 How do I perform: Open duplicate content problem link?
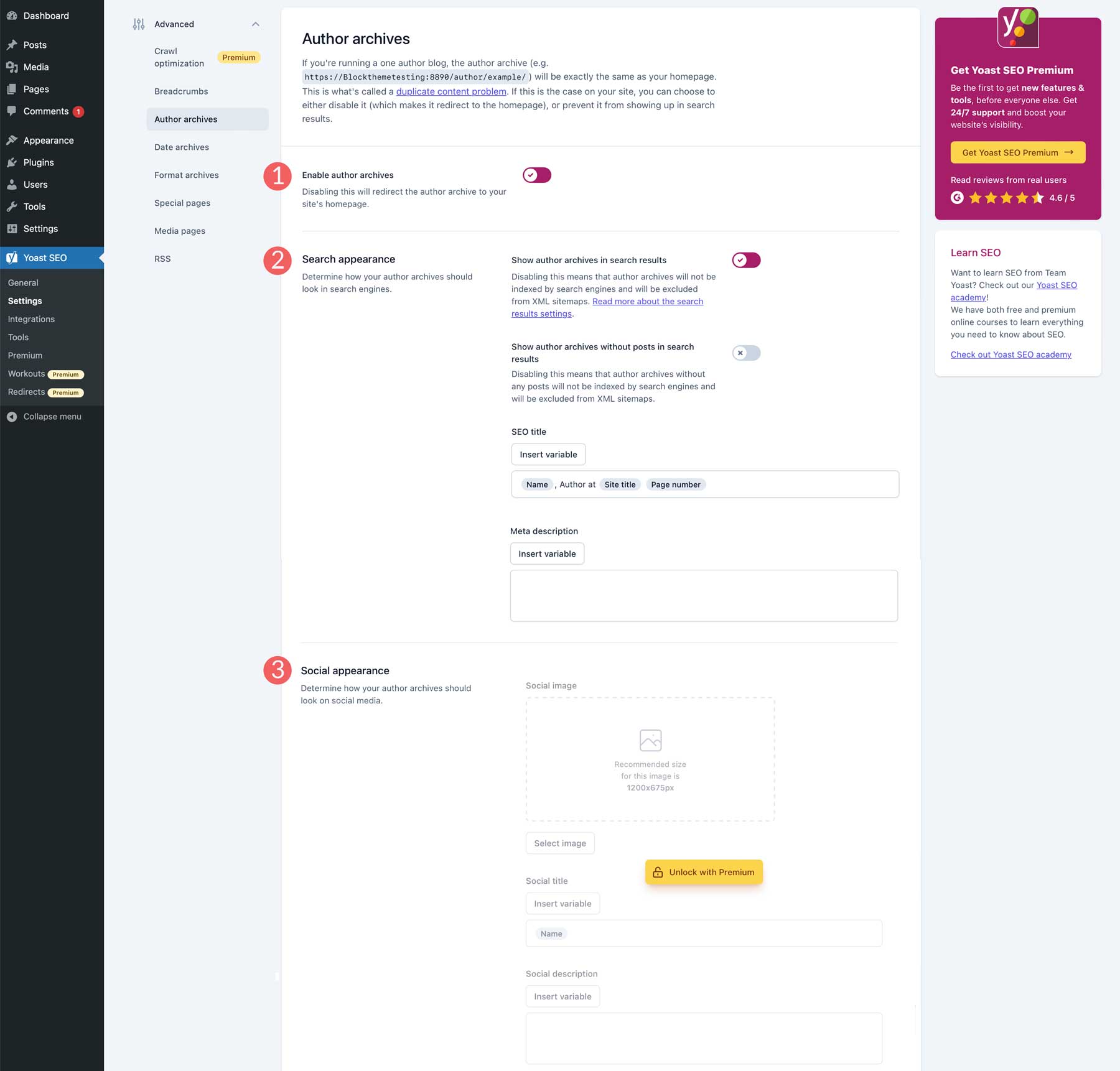point(451,91)
